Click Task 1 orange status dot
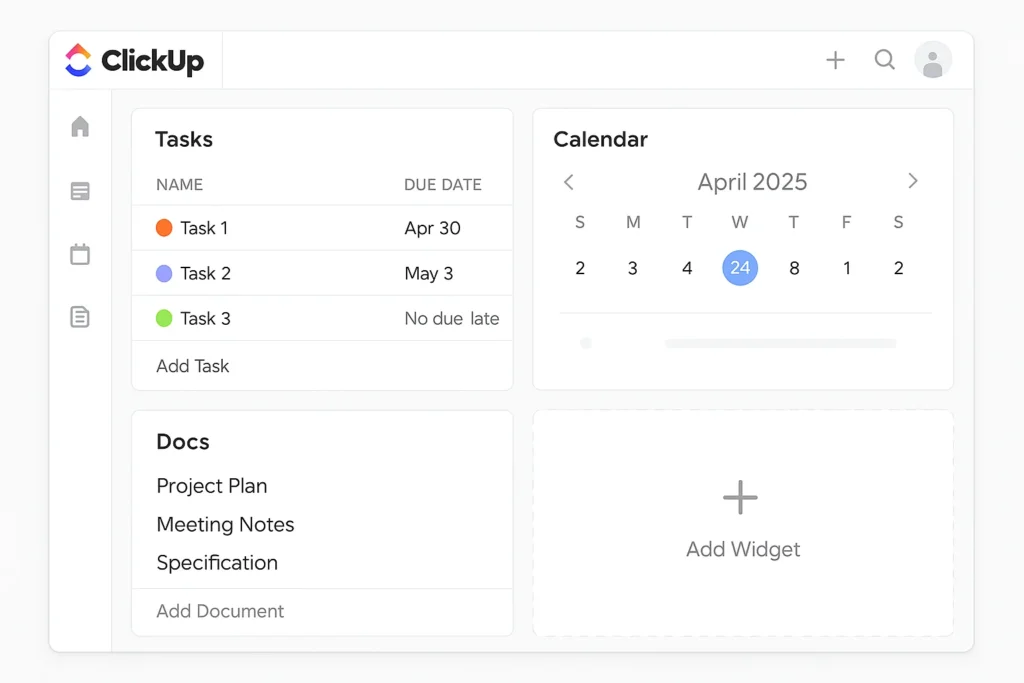Screen dimensions: 1024x683 click(x=165, y=228)
